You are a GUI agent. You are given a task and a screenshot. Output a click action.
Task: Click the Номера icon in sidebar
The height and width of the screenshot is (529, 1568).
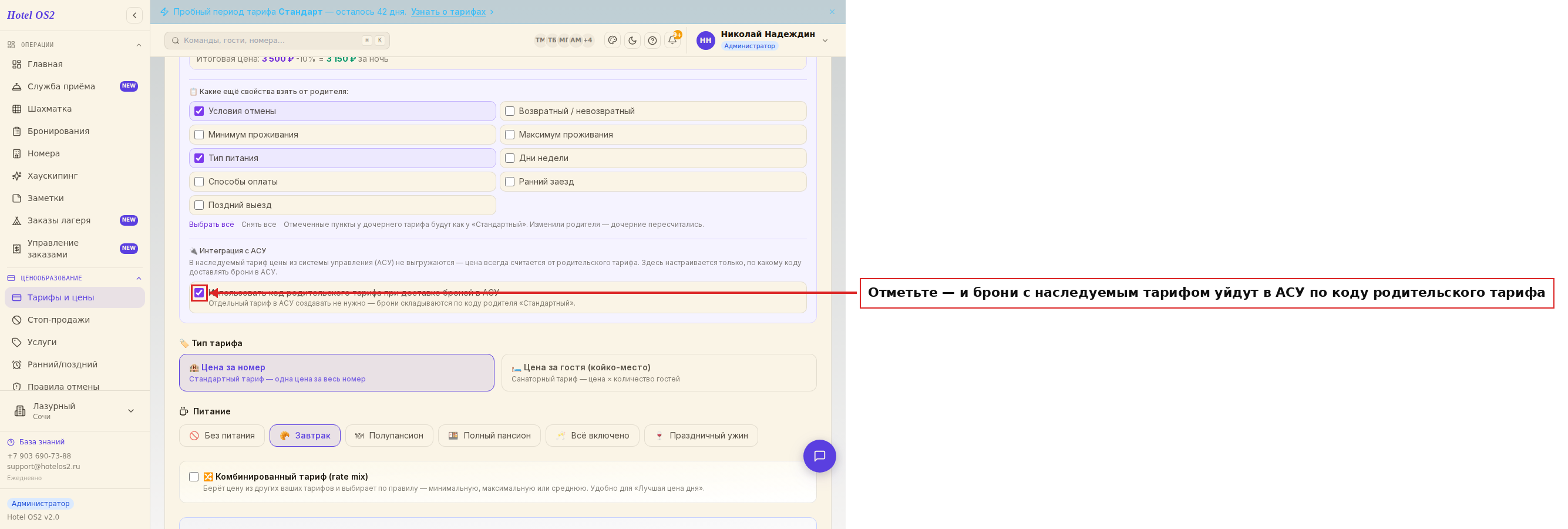click(x=17, y=153)
